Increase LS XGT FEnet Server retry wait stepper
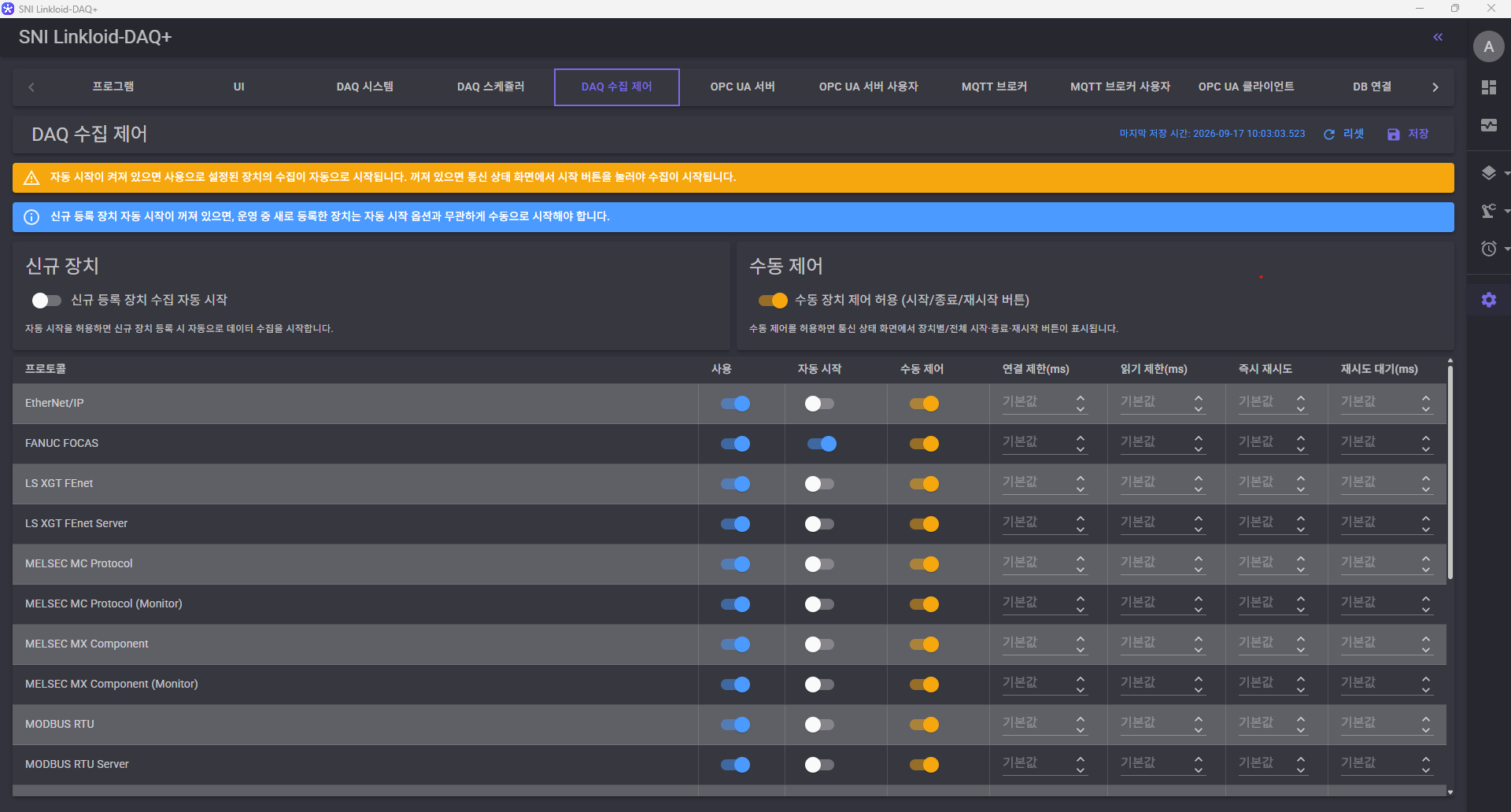This screenshot has width=1511, height=812. 1426,519
